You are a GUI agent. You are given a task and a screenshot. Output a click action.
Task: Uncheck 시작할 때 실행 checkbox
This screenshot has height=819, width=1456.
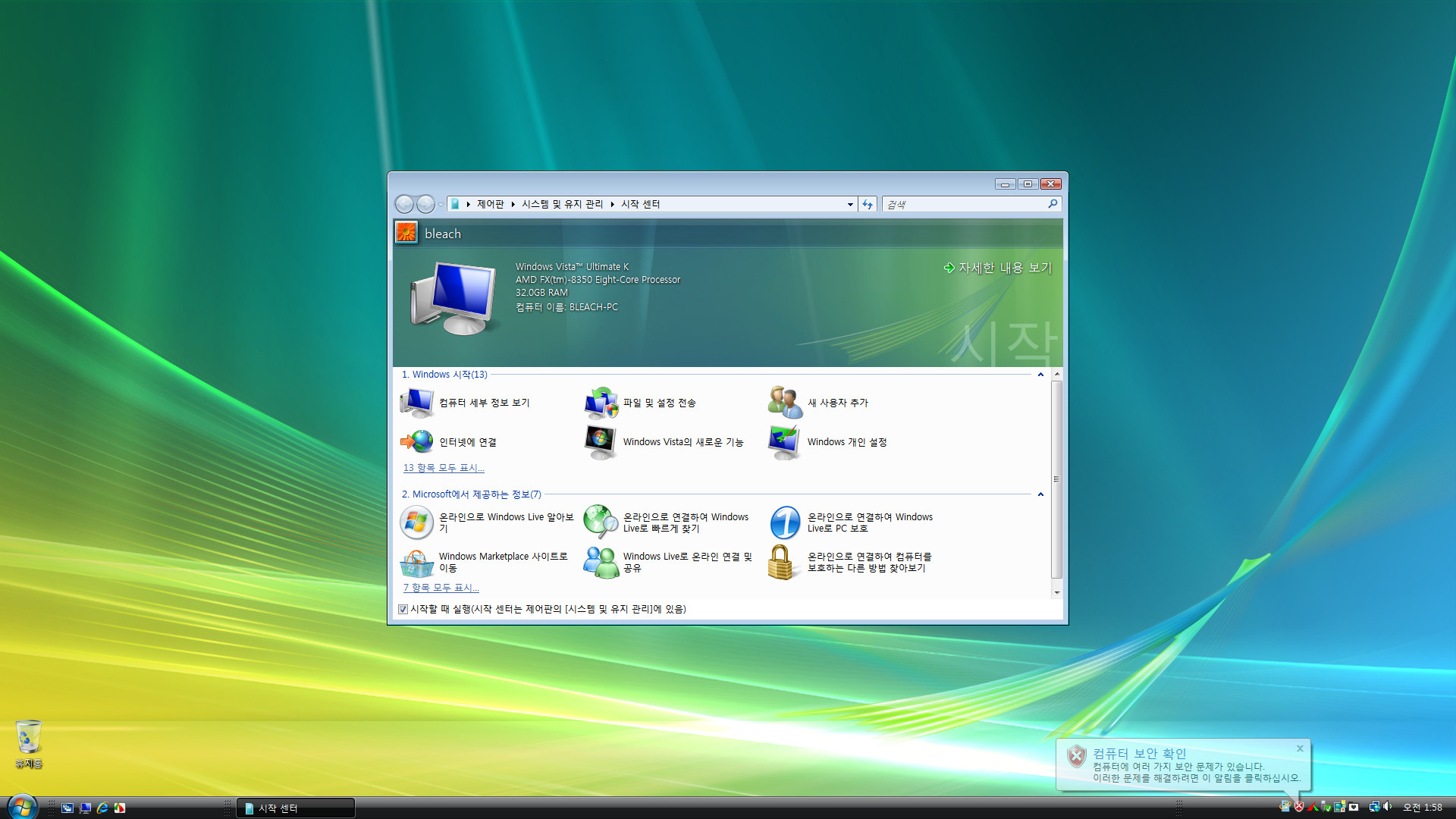click(403, 609)
